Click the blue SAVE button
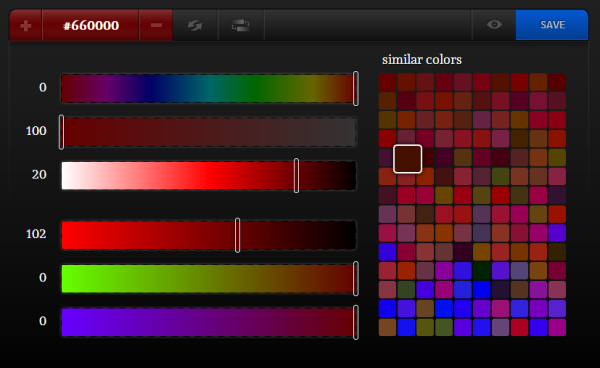This screenshot has height=368, width=600. (x=552, y=25)
